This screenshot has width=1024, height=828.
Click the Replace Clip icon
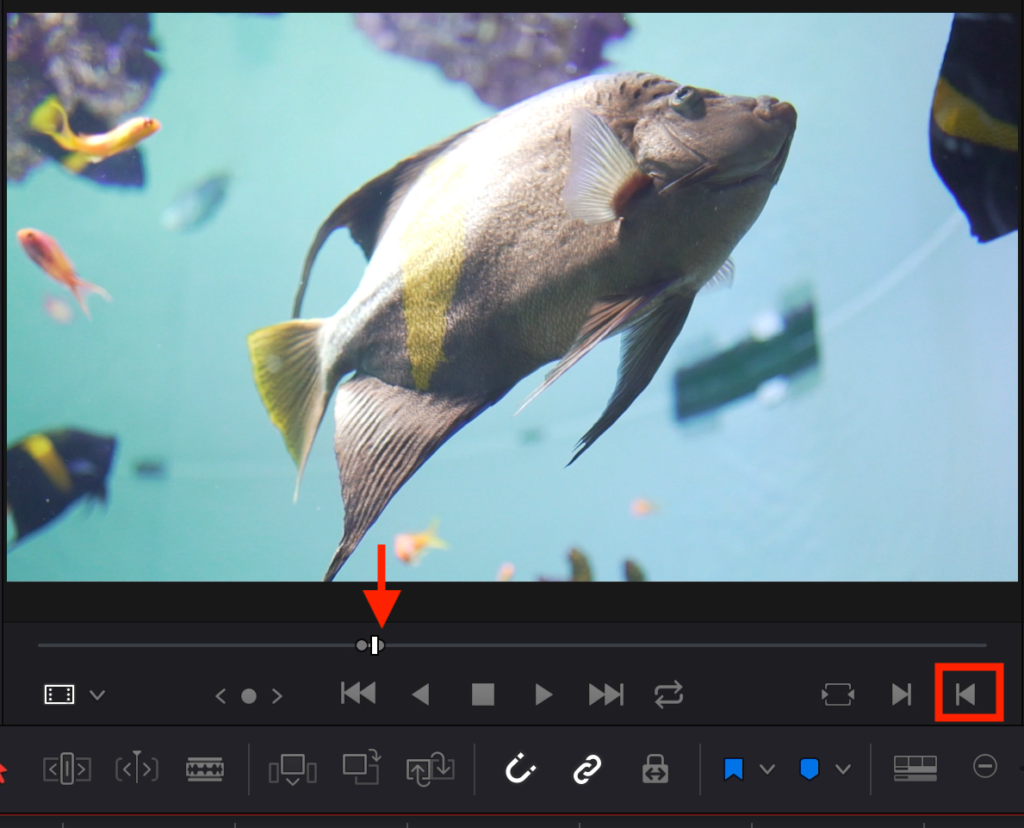430,769
